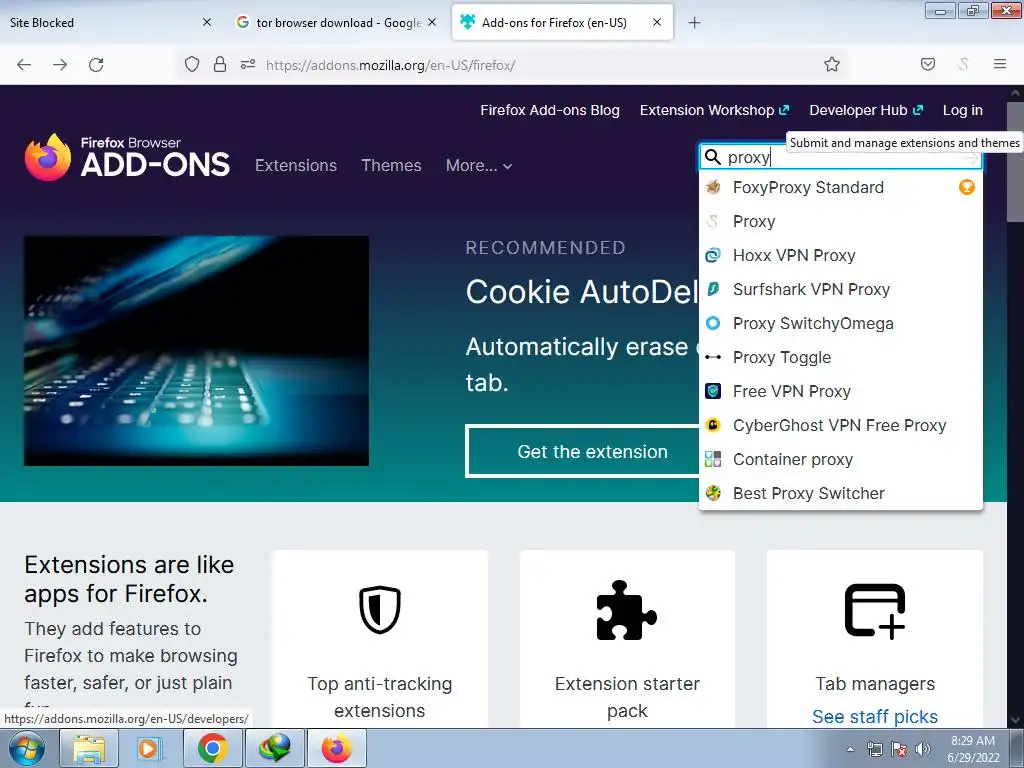Open Windows Explorer from taskbar
The image size is (1024, 768).
click(89, 748)
